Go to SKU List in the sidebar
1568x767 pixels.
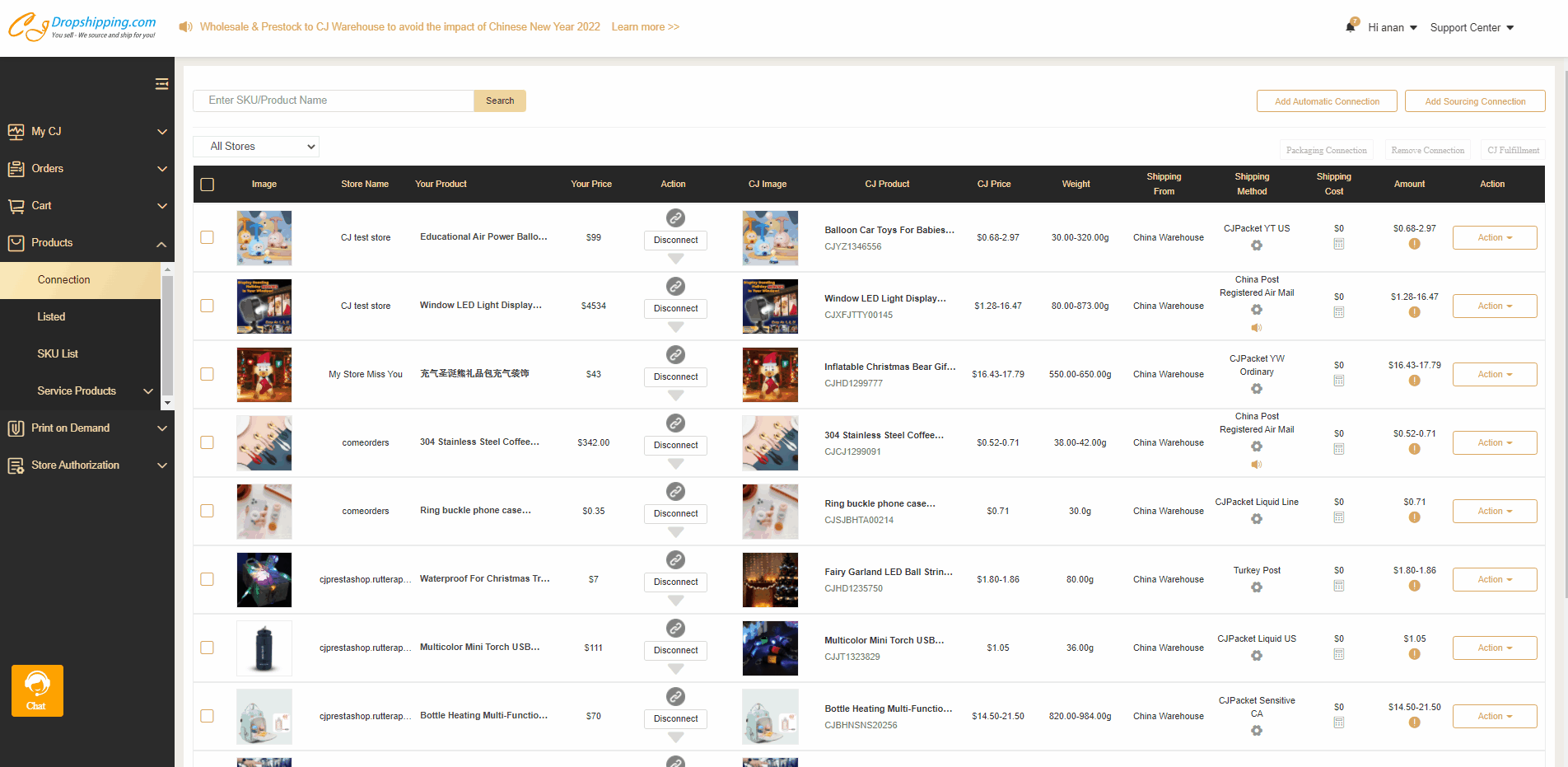tap(58, 354)
